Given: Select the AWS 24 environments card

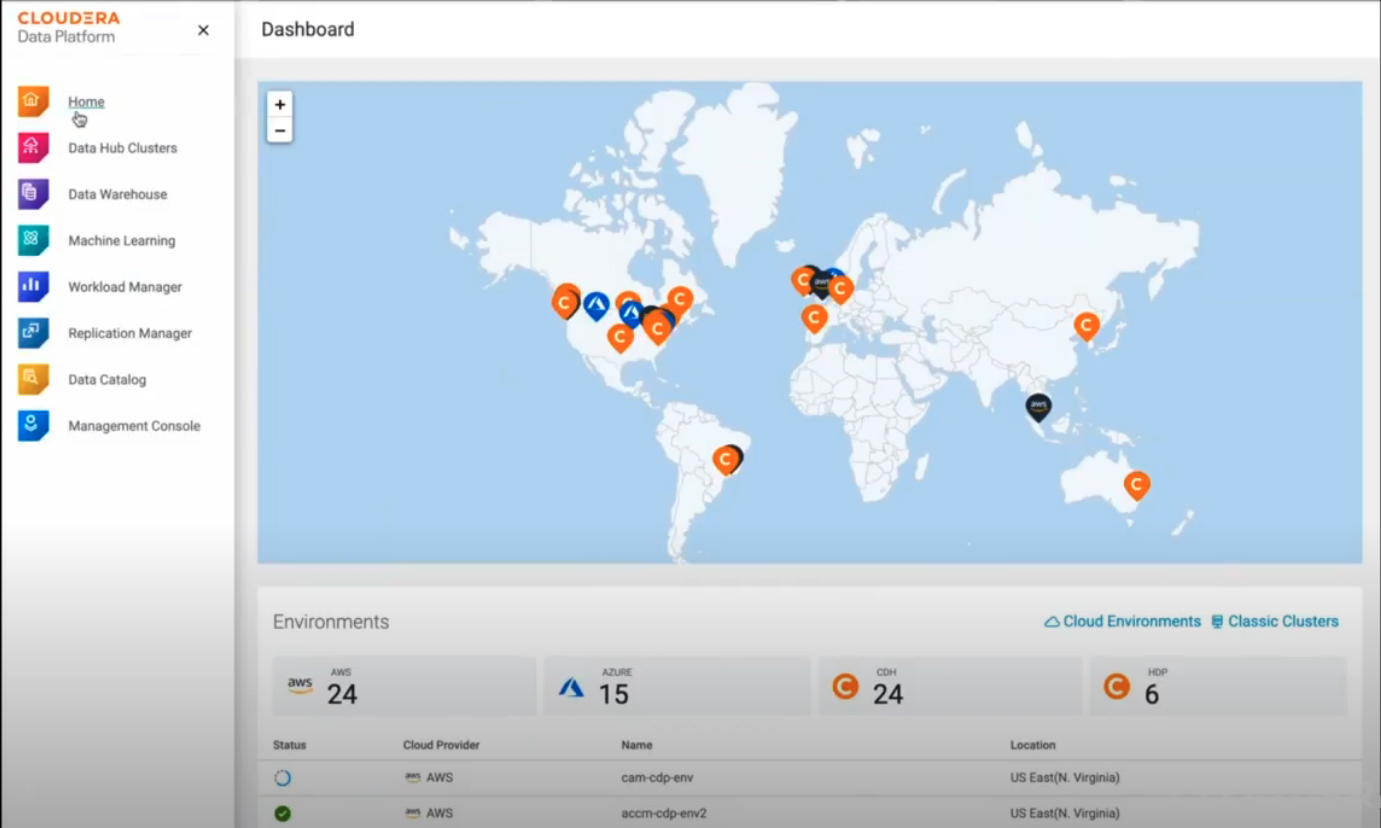Looking at the screenshot, I should [x=404, y=686].
